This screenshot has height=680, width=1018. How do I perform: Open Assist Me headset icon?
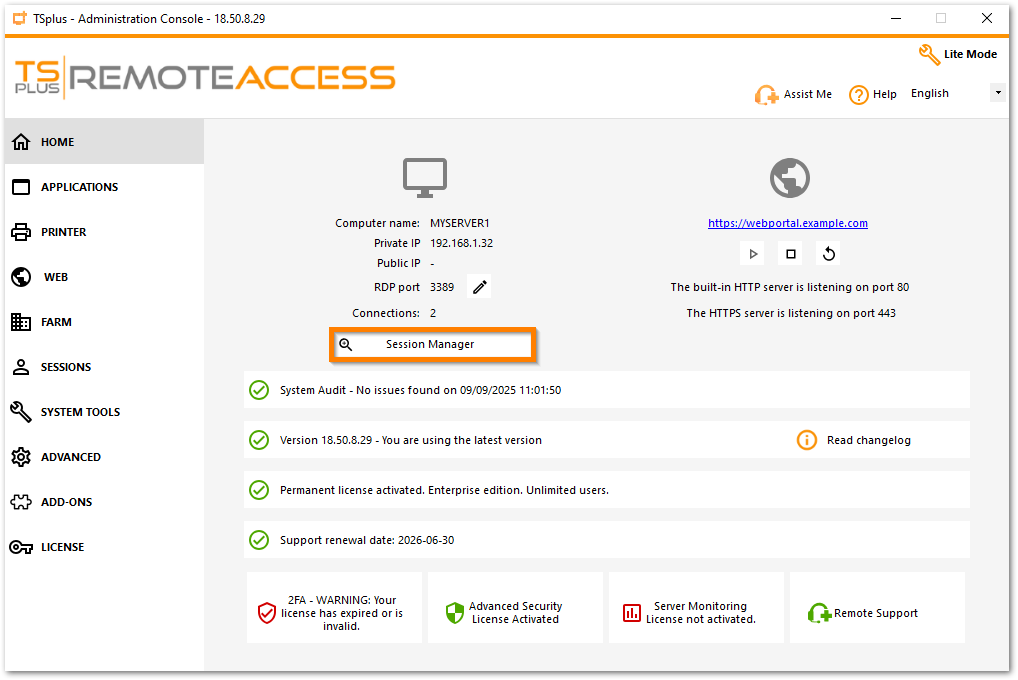pyautogui.click(x=766, y=95)
